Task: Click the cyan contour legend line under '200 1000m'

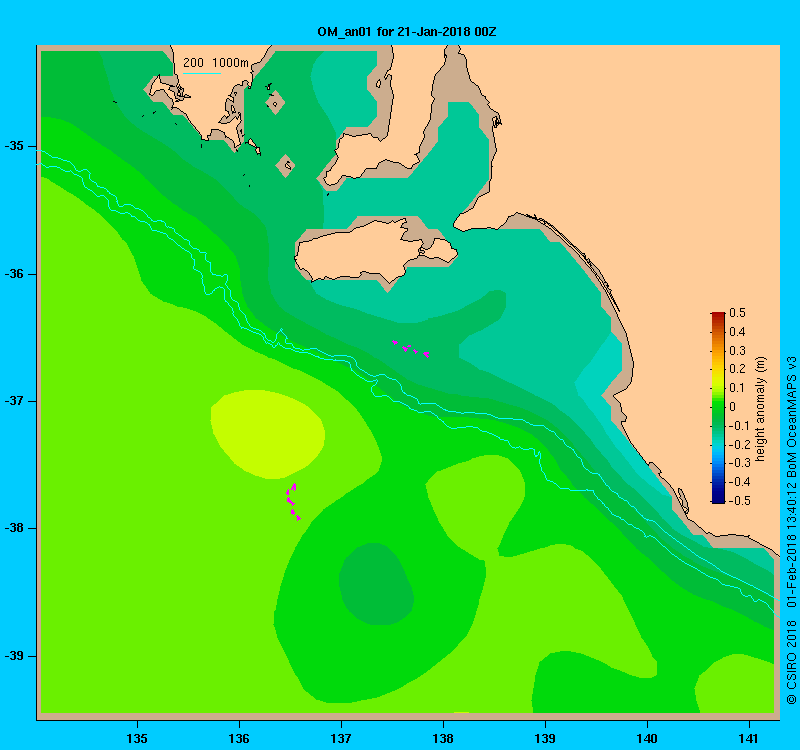Action: coord(202,73)
